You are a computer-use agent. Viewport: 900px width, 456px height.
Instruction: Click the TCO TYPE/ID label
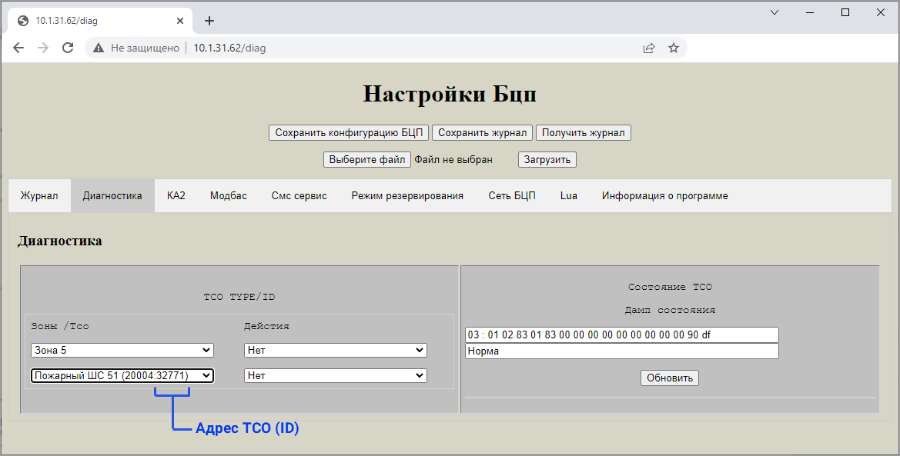(x=239, y=297)
